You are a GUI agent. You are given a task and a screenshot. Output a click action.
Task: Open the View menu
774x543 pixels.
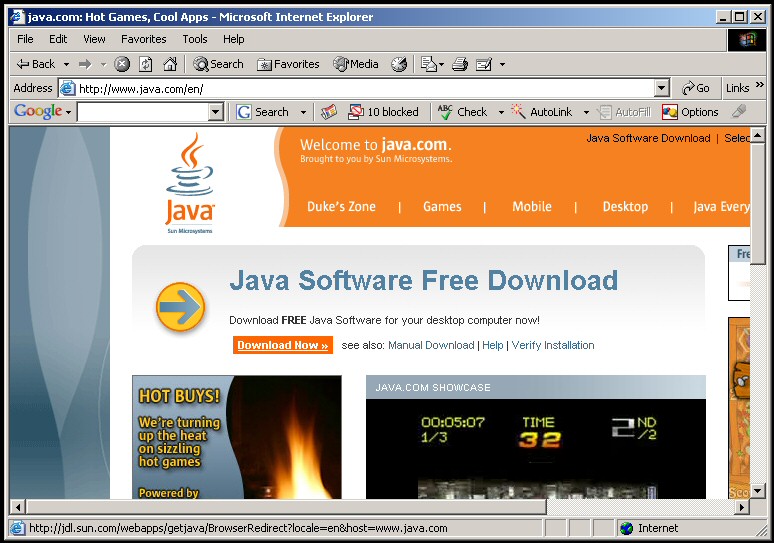tap(94, 39)
